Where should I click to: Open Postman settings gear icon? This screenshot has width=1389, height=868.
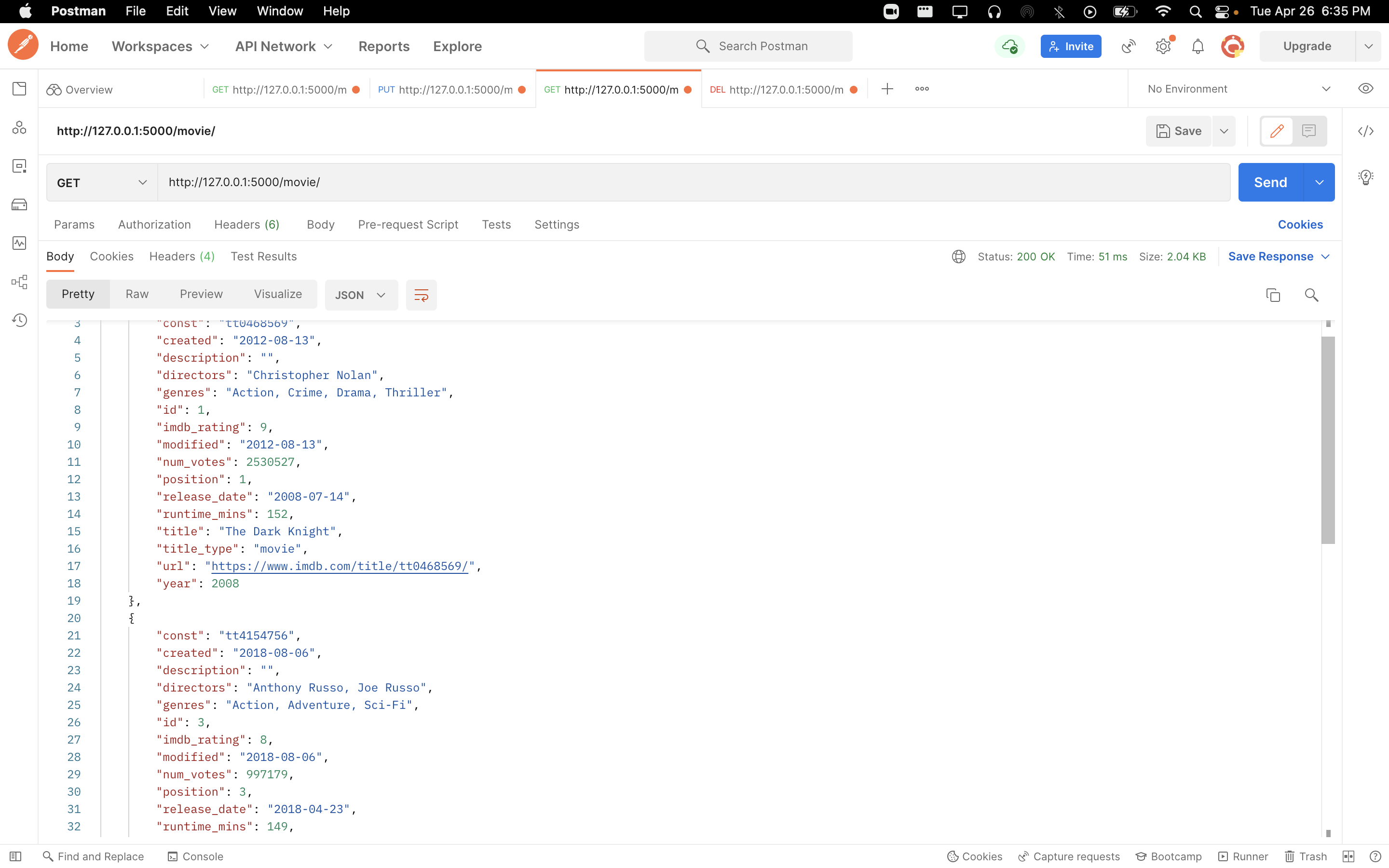click(x=1163, y=46)
